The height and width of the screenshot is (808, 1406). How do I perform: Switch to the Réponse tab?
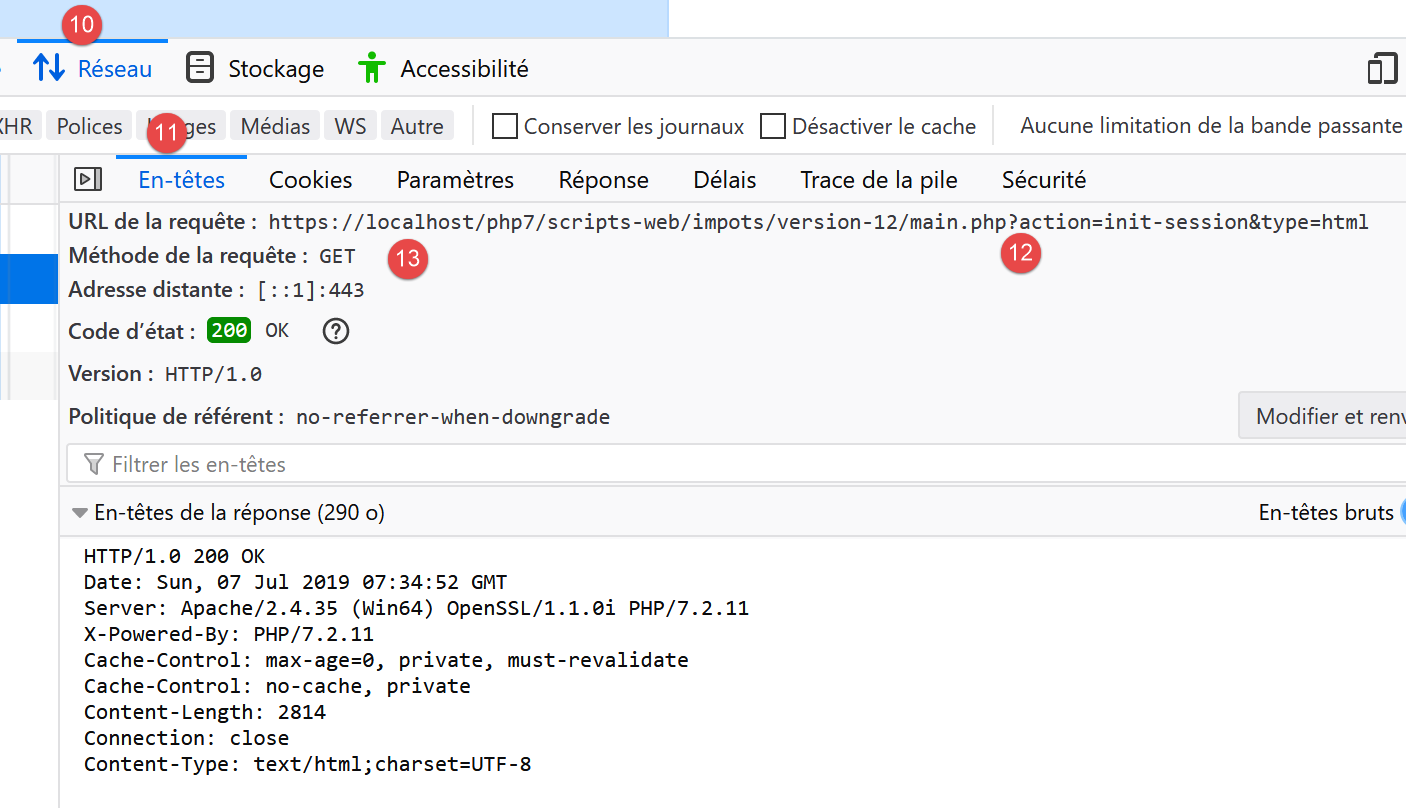pos(603,180)
